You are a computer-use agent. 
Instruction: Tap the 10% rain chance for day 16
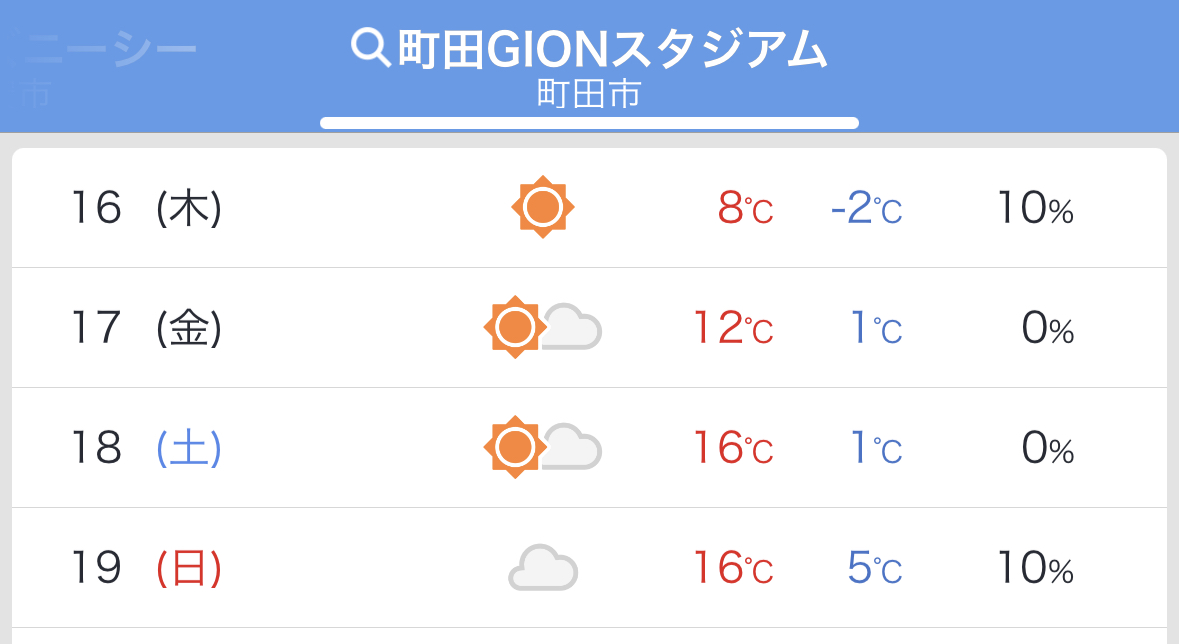(x=1035, y=208)
